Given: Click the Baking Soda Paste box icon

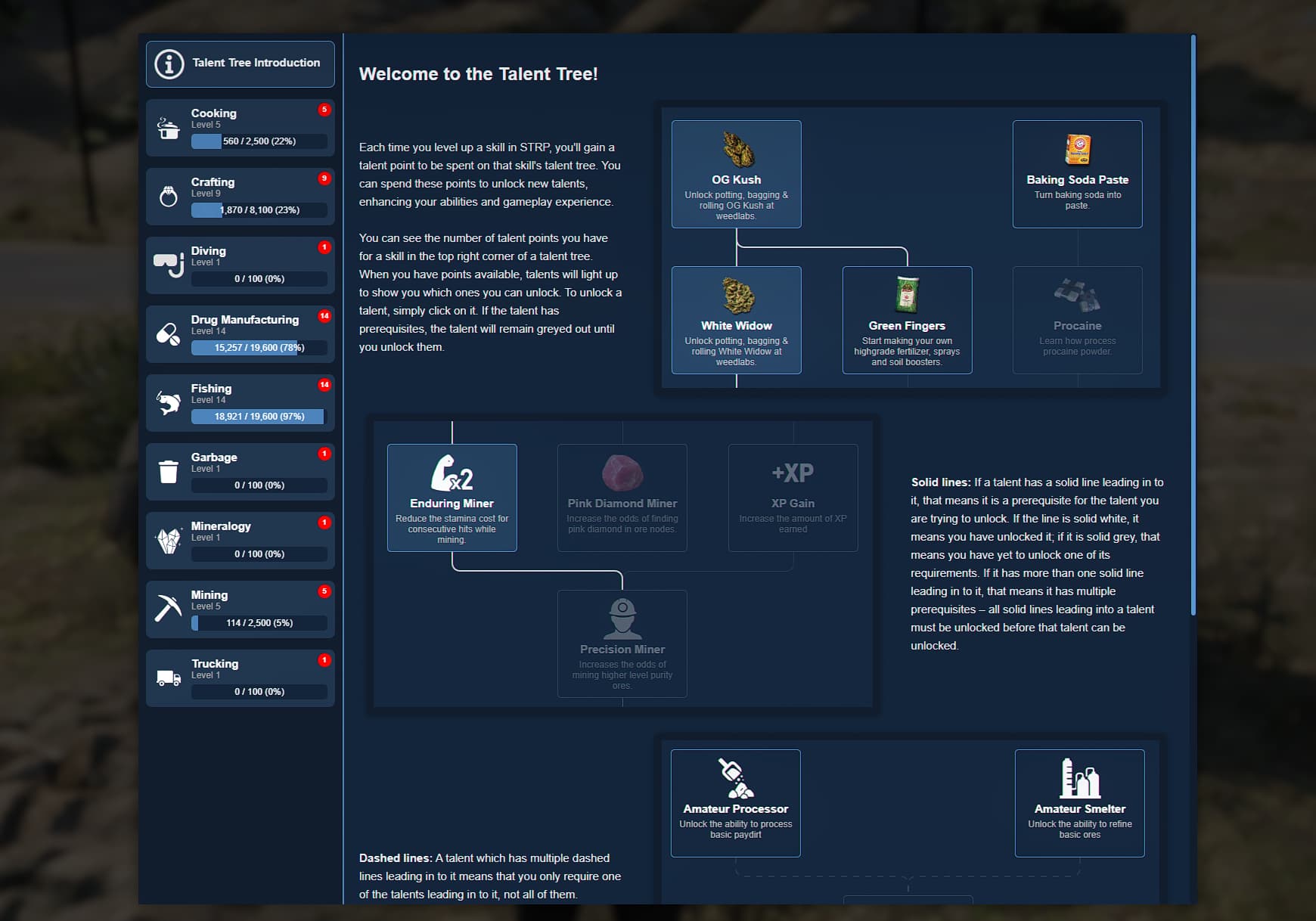Looking at the screenshot, I should [x=1078, y=150].
